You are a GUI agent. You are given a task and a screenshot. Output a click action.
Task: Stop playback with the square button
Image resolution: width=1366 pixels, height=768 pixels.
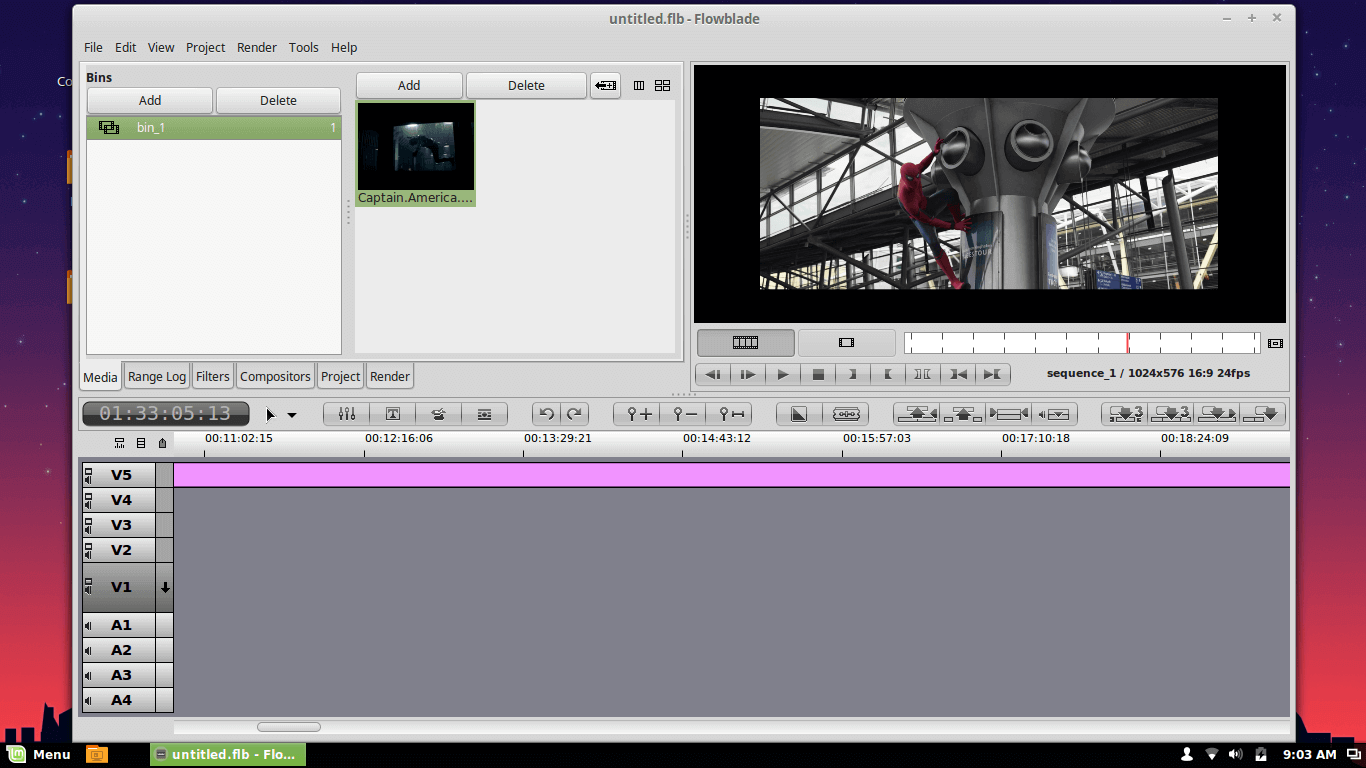click(x=818, y=374)
